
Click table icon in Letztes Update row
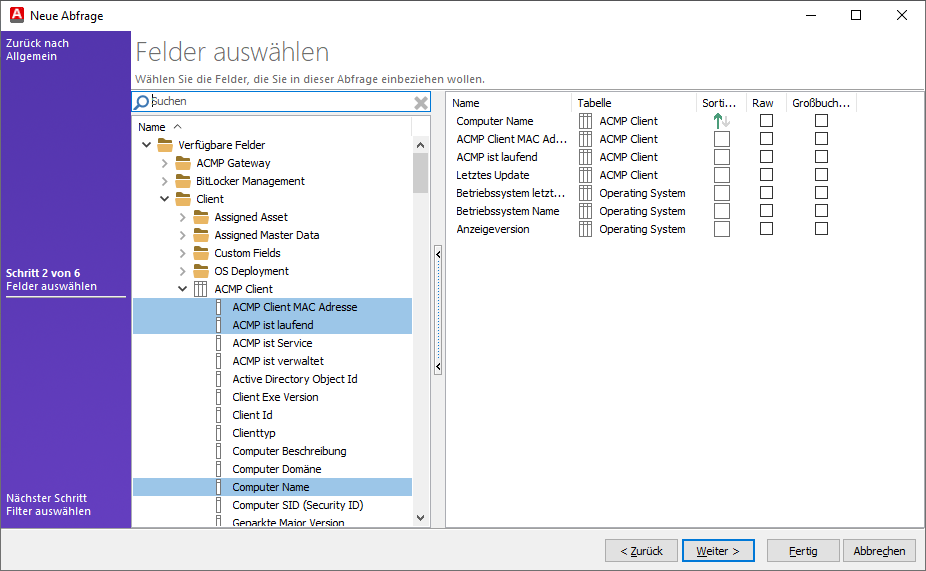(585, 175)
